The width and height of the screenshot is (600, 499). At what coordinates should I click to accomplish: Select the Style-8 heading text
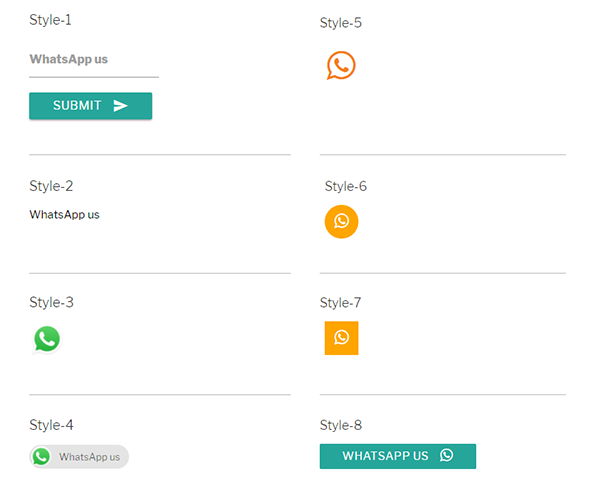pos(341,425)
